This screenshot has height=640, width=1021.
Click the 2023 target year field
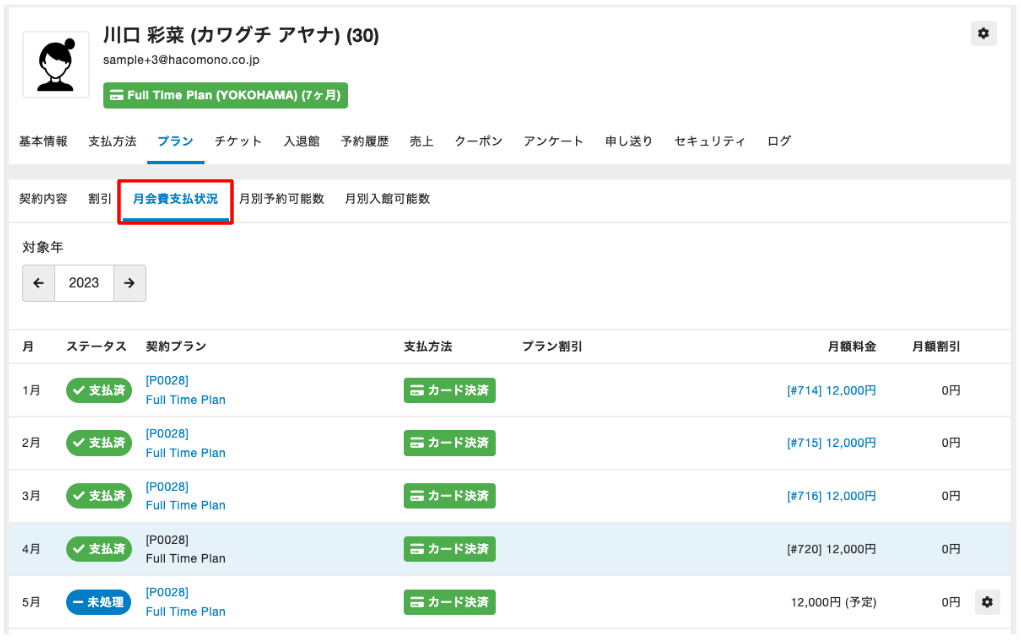click(x=84, y=283)
